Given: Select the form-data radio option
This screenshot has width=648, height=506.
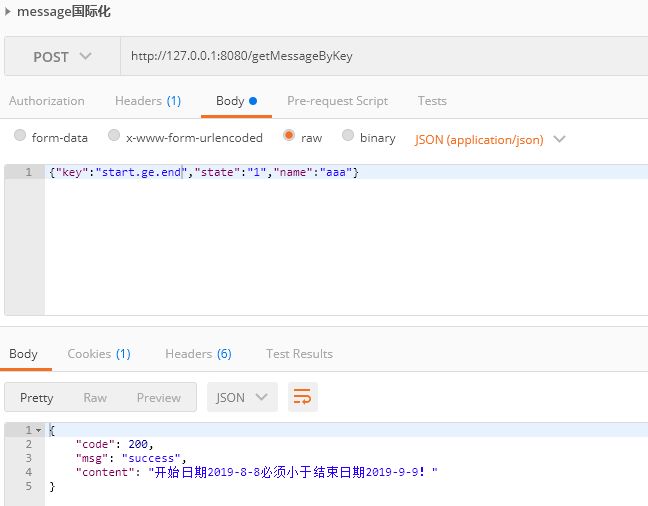Looking at the screenshot, I should point(20,135).
